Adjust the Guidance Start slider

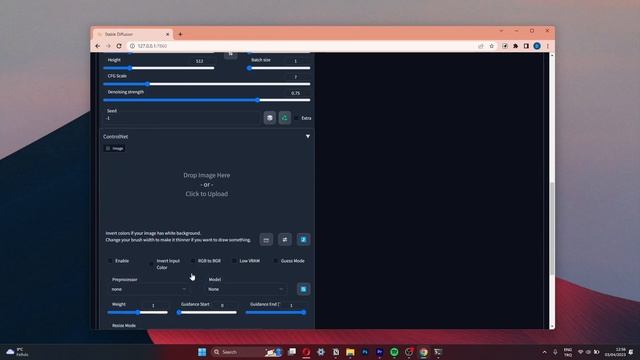click(207, 313)
